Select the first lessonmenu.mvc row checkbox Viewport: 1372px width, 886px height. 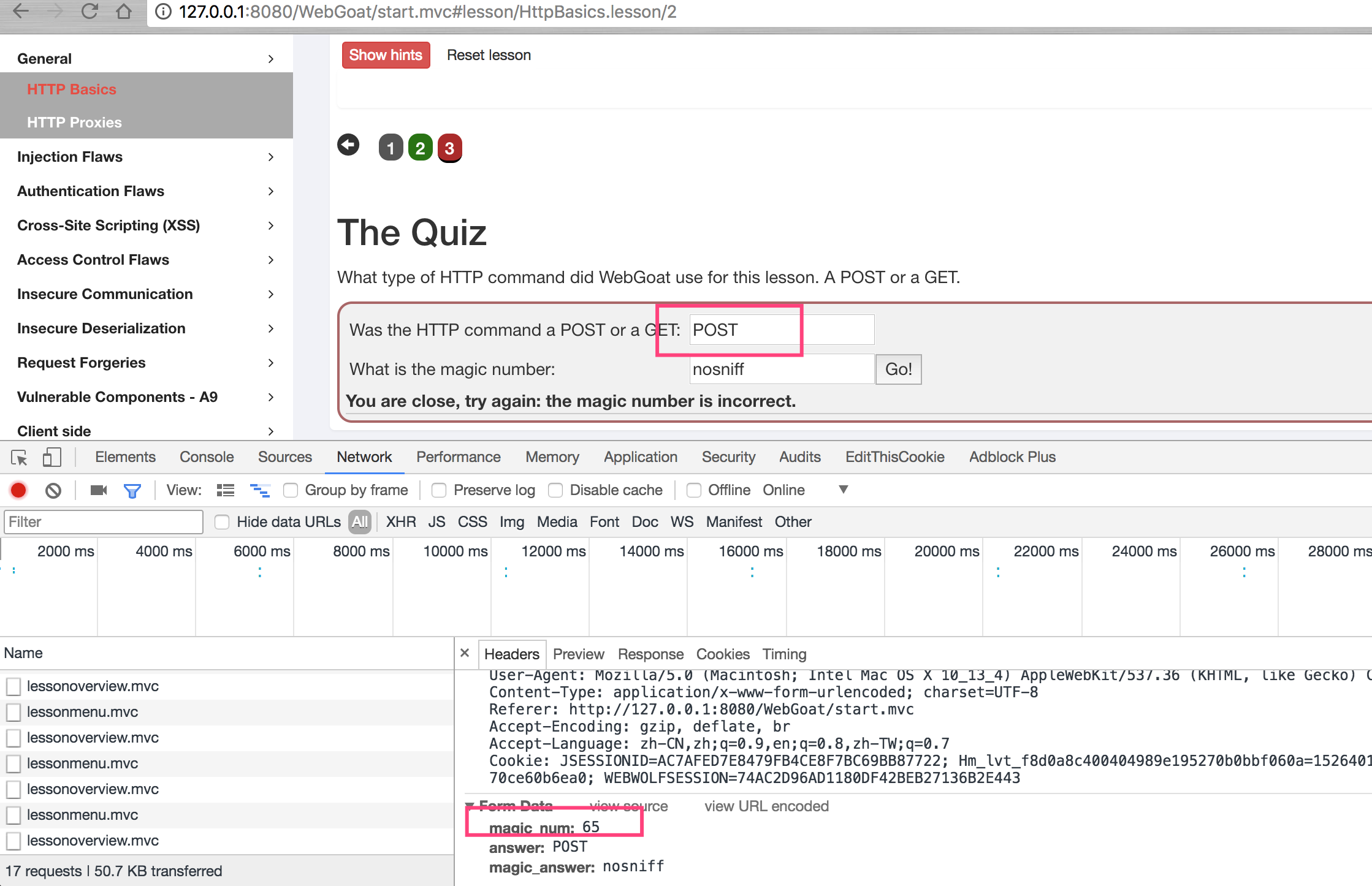(x=13, y=712)
